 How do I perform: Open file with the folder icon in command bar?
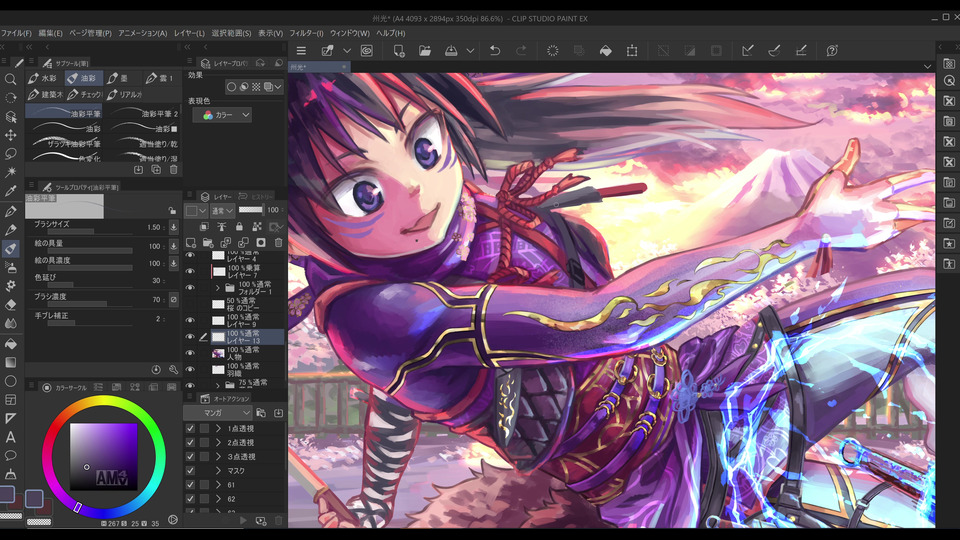[425, 50]
